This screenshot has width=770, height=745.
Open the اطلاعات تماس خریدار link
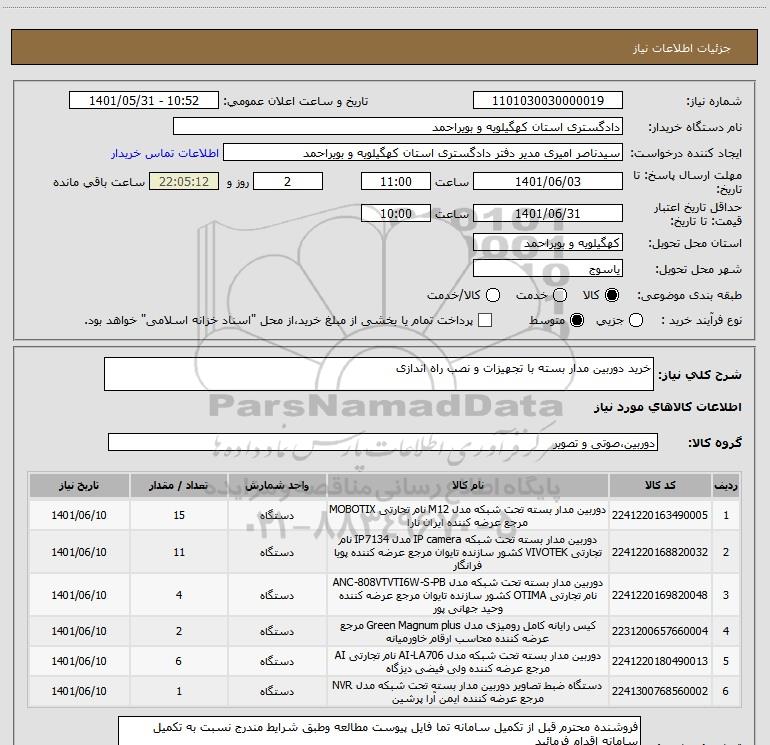tap(165, 153)
